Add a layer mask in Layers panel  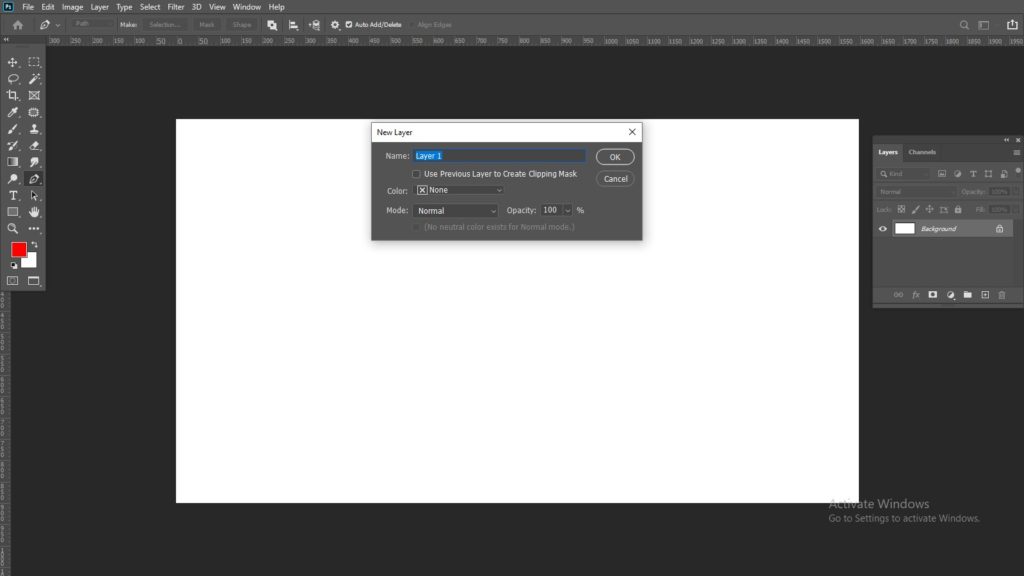(x=933, y=295)
